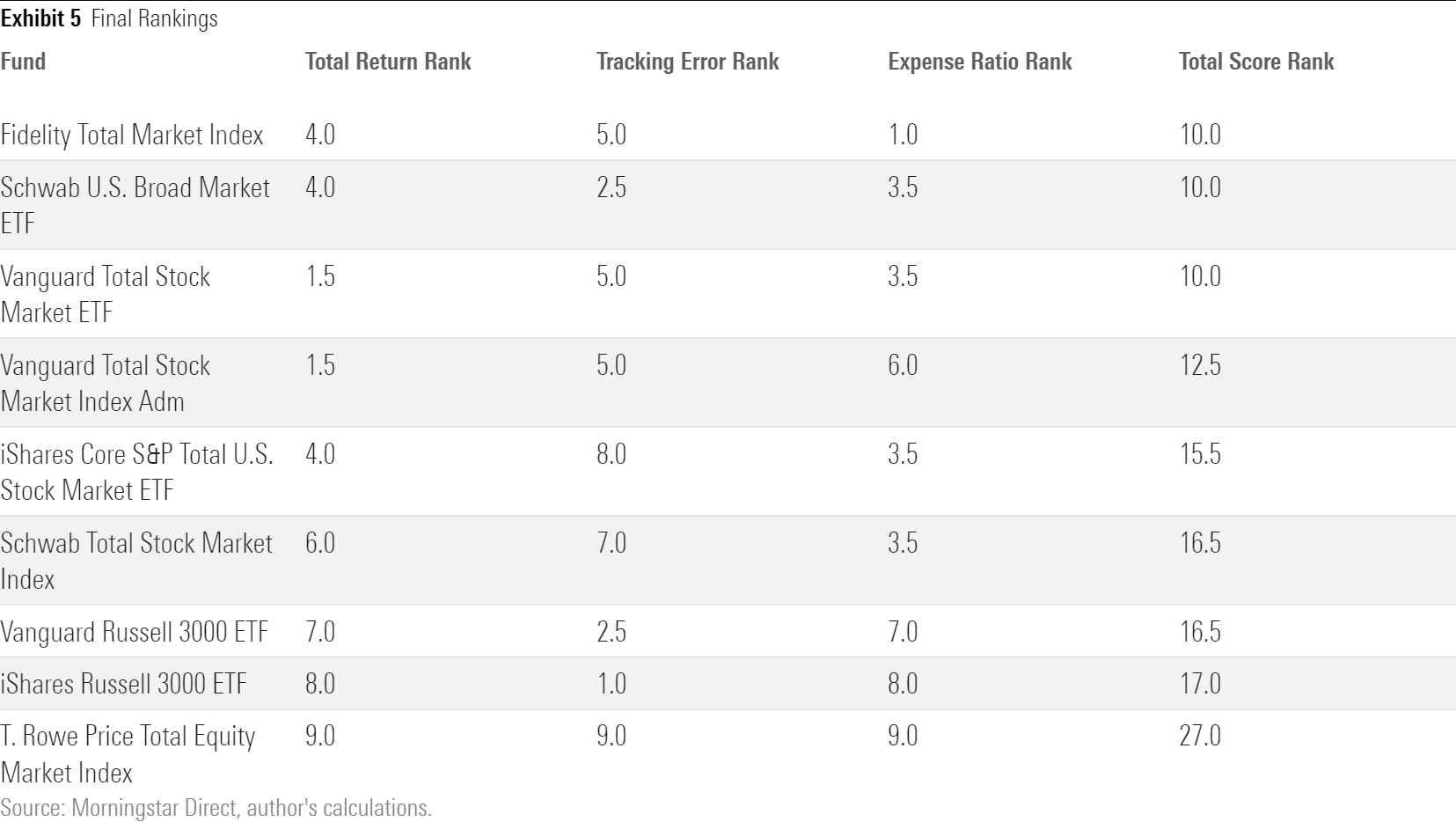This screenshot has width=1456, height=822.
Task: Select iShares Core S&P Total U.S. Stock Market ETF
Action: 136,472
